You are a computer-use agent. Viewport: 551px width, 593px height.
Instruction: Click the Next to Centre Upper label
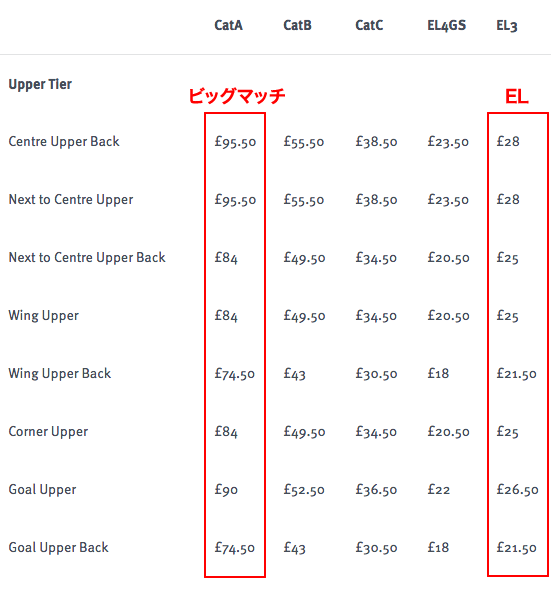(71, 200)
